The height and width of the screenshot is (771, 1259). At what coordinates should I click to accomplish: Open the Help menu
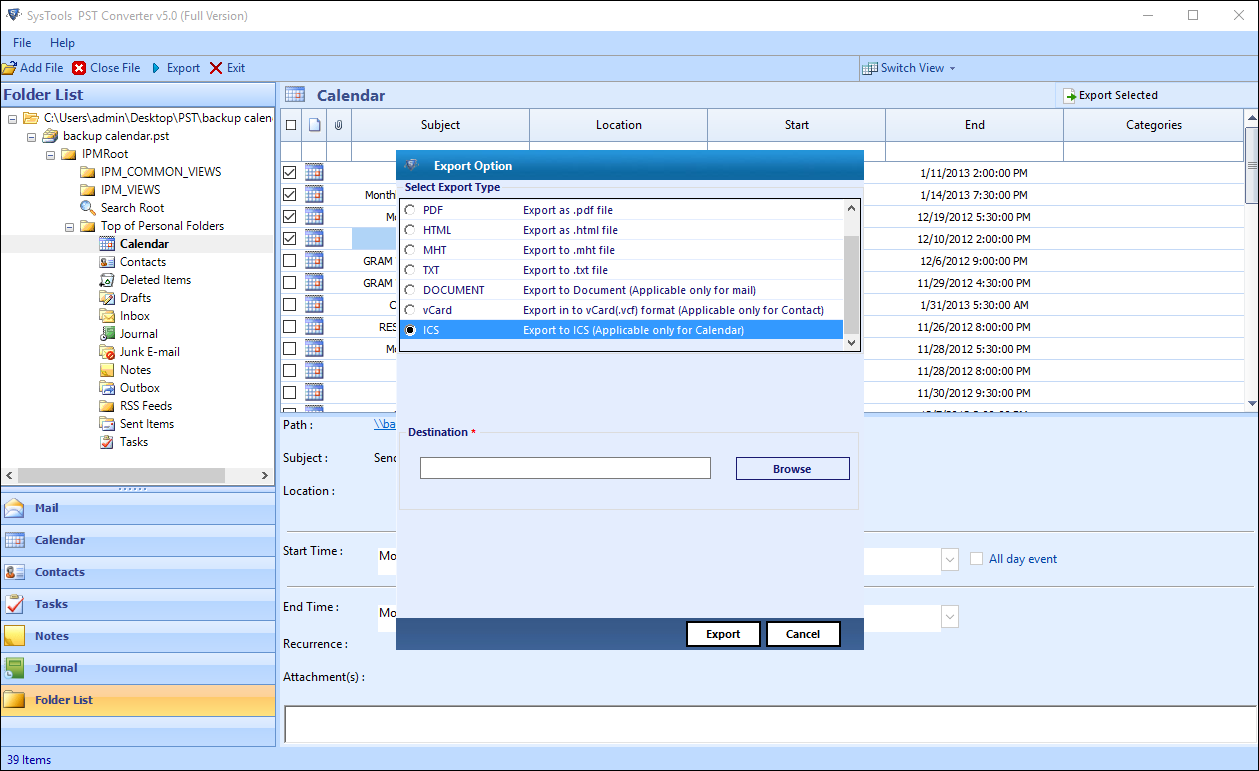[62, 43]
